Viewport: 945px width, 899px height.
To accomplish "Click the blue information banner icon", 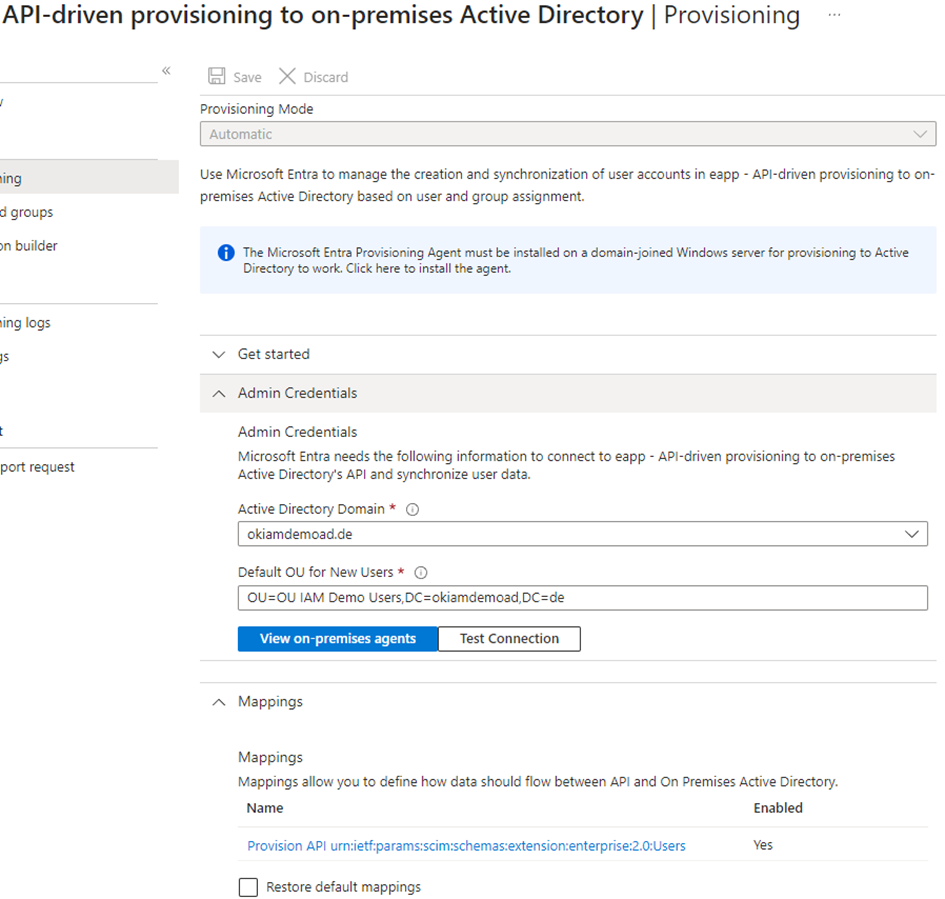I will [226, 253].
